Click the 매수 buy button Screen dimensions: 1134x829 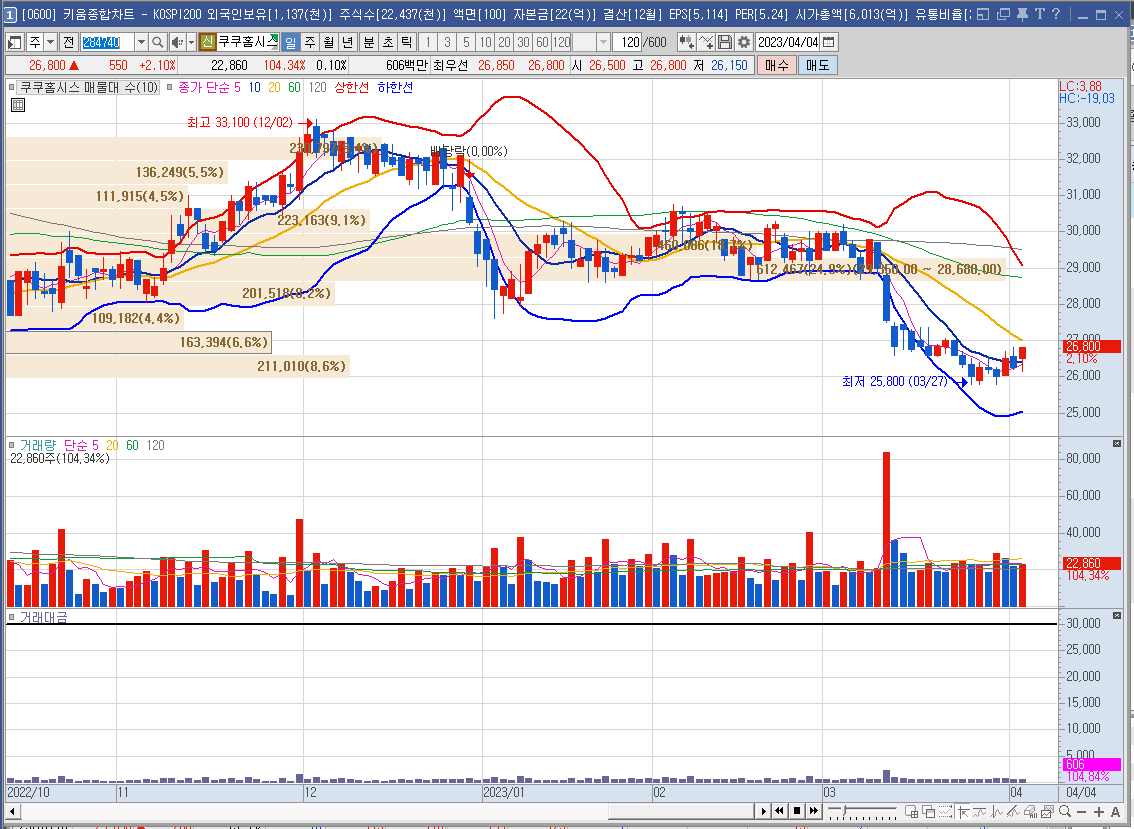(x=777, y=65)
